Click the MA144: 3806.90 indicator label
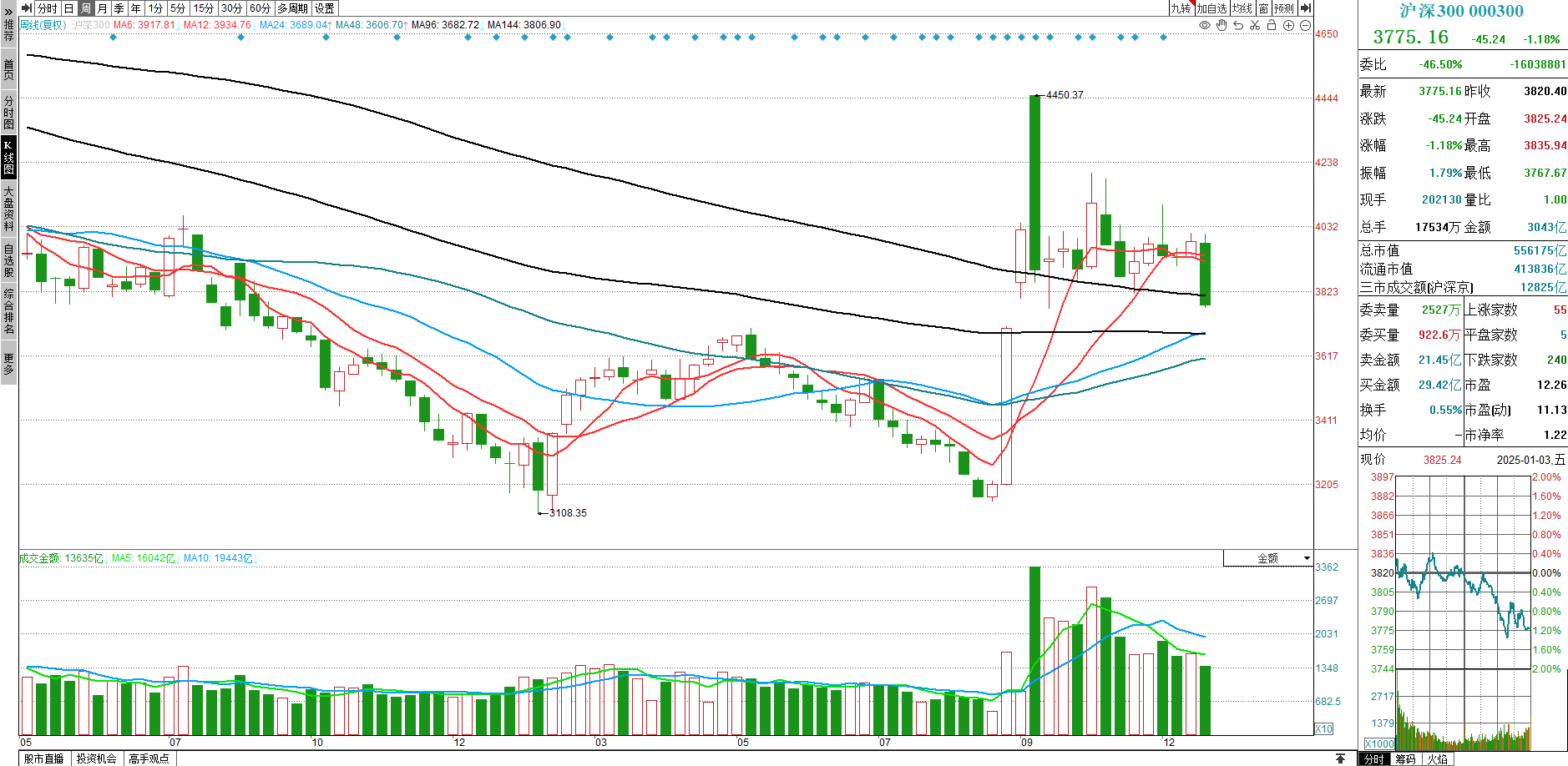 click(x=524, y=25)
